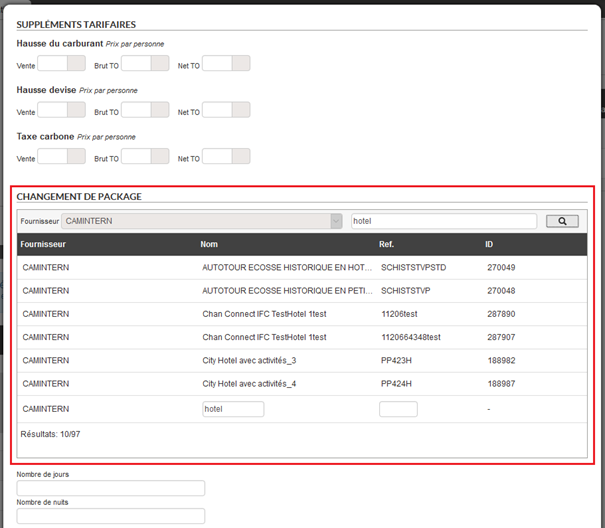This screenshot has width=605, height=528.
Task: Select the Chan Connect row with ref 11206test
Action: (x=300, y=314)
